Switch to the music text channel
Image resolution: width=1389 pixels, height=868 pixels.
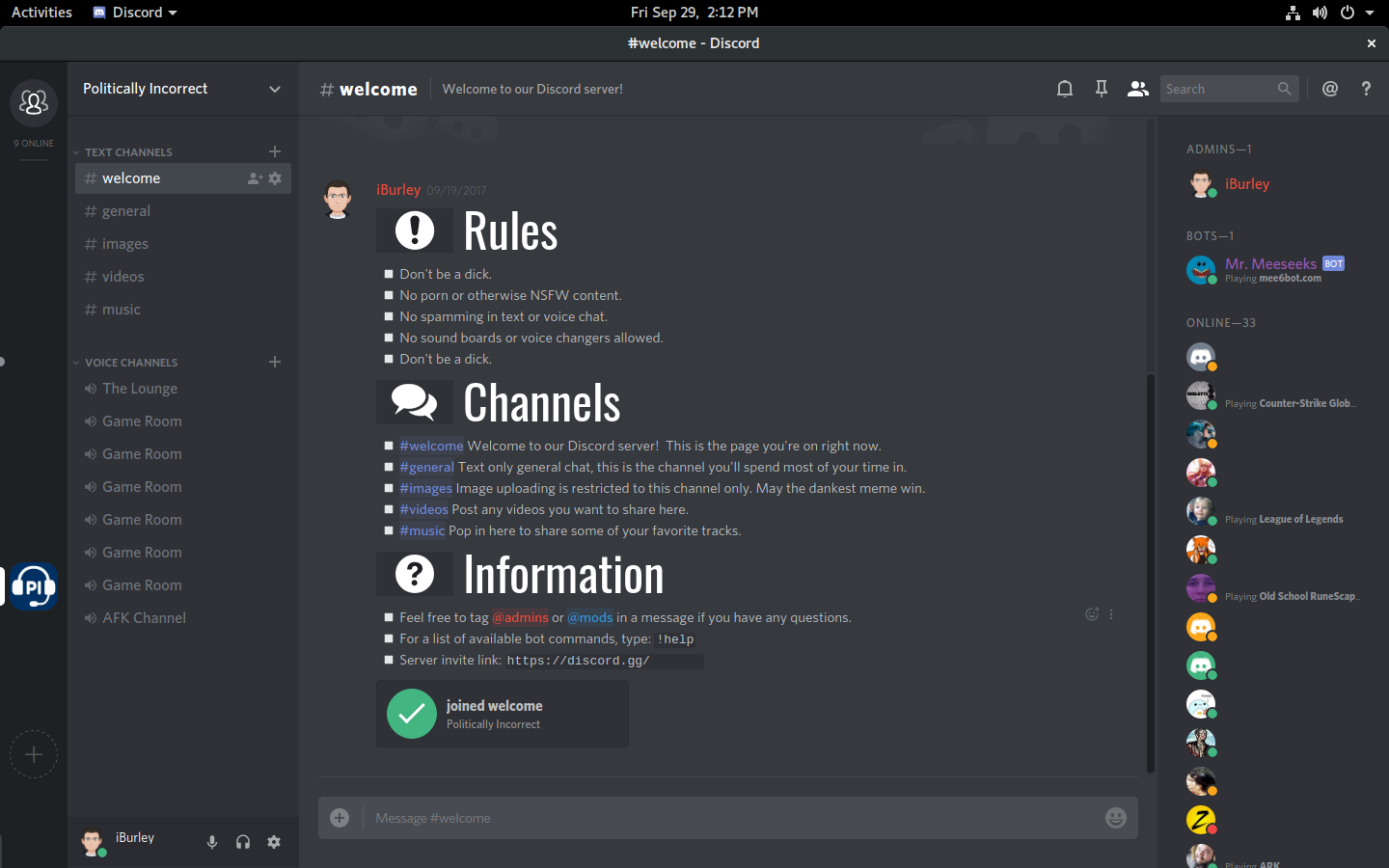[183, 310]
